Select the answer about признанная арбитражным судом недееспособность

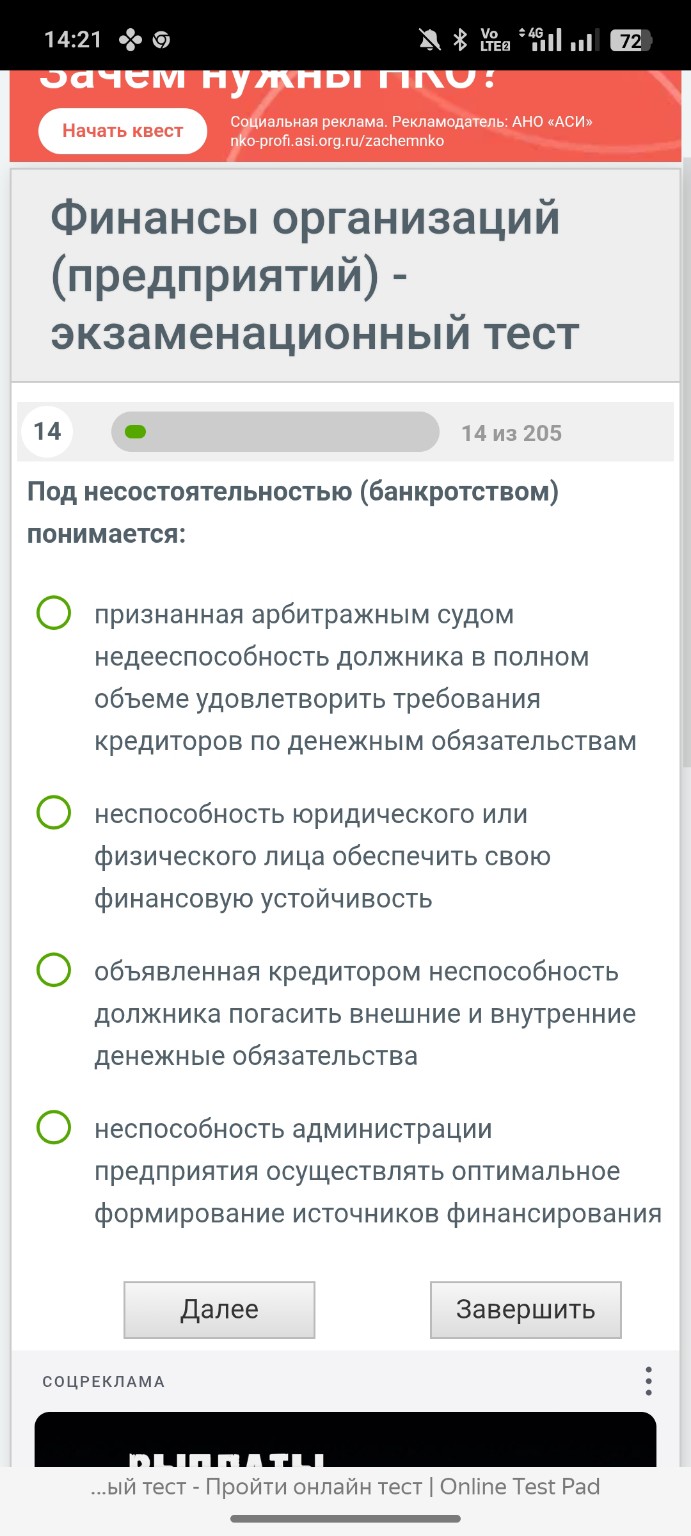[52, 614]
